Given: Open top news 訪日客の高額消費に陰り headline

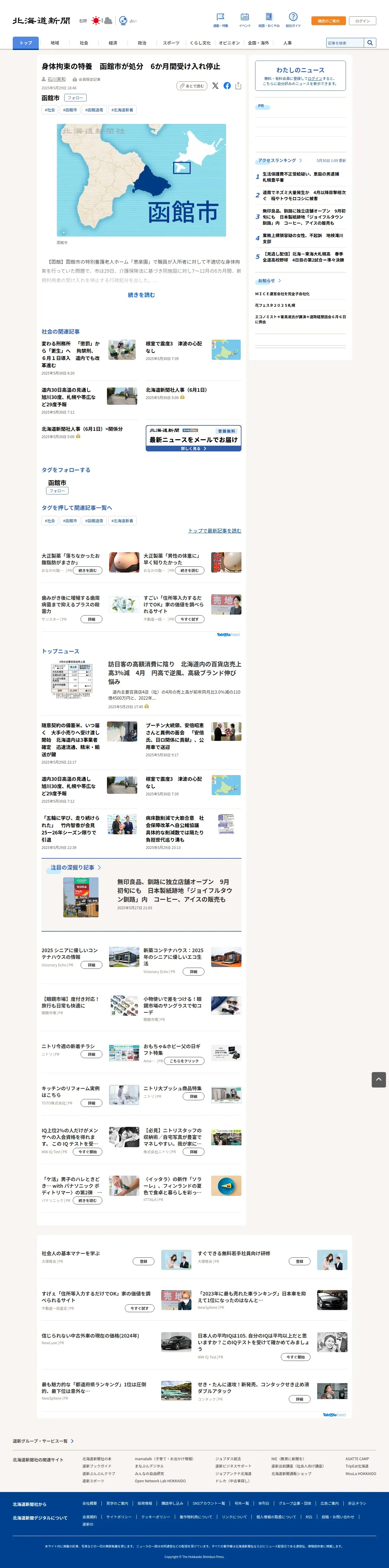Looking at the screenshot, I should [175, 673].
